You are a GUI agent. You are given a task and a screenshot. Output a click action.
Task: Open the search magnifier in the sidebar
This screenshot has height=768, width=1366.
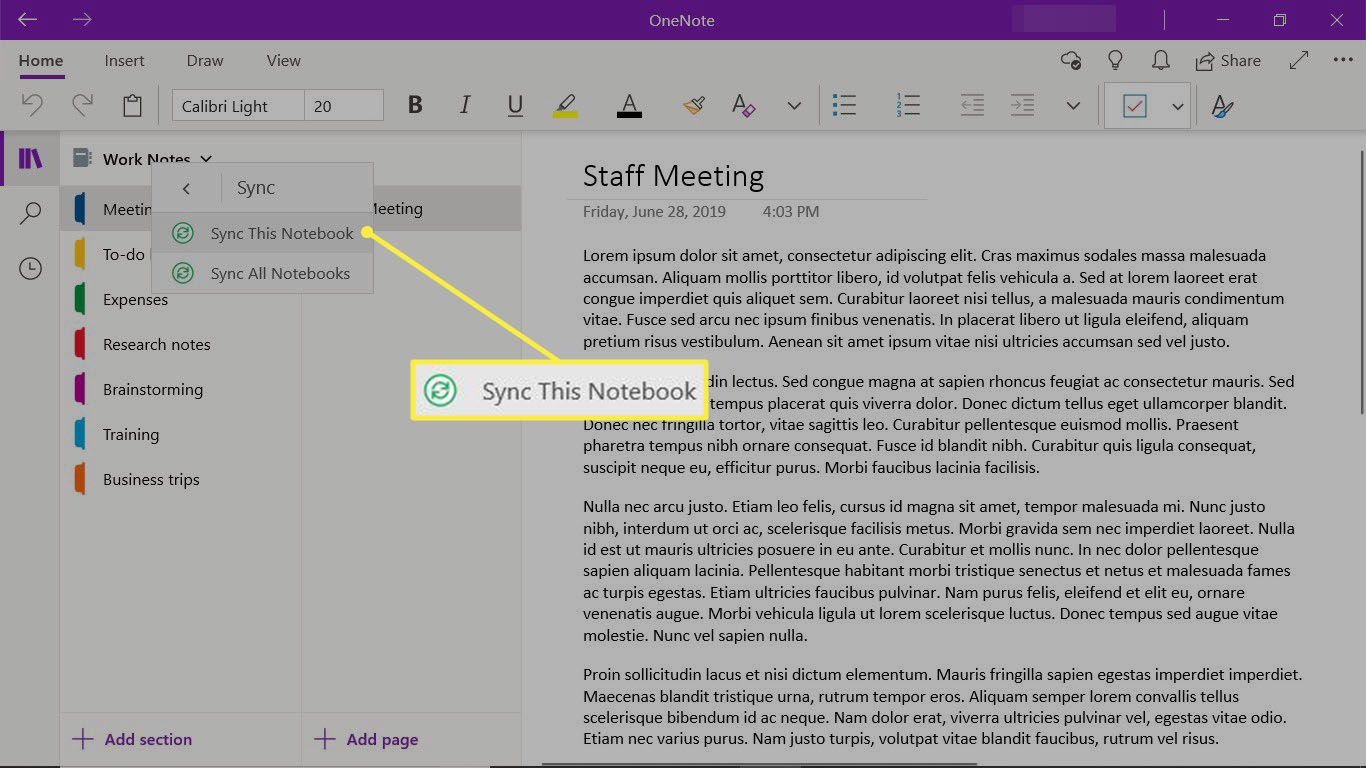[31, 213]
